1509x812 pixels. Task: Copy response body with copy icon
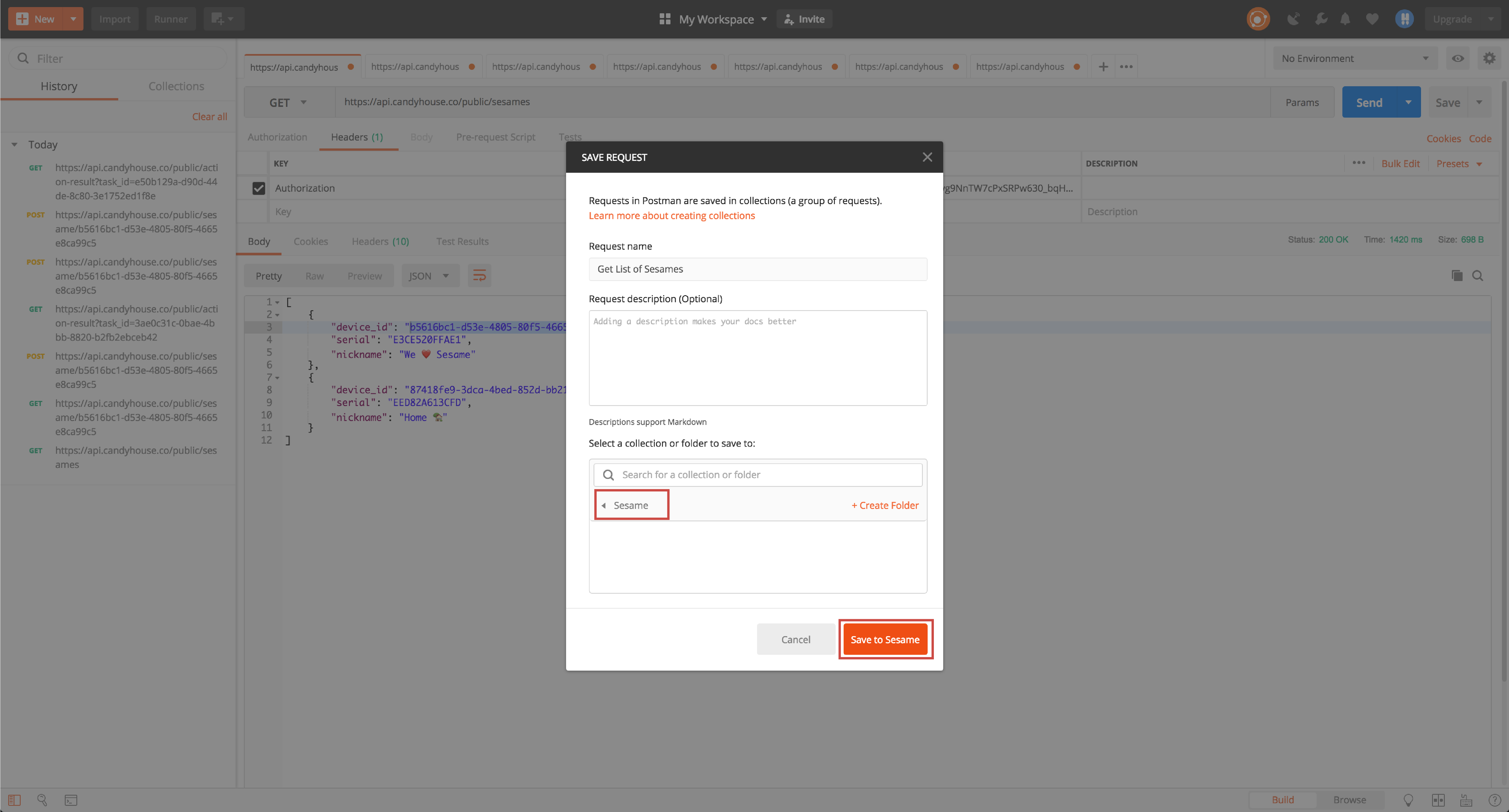pos(1457,276)
